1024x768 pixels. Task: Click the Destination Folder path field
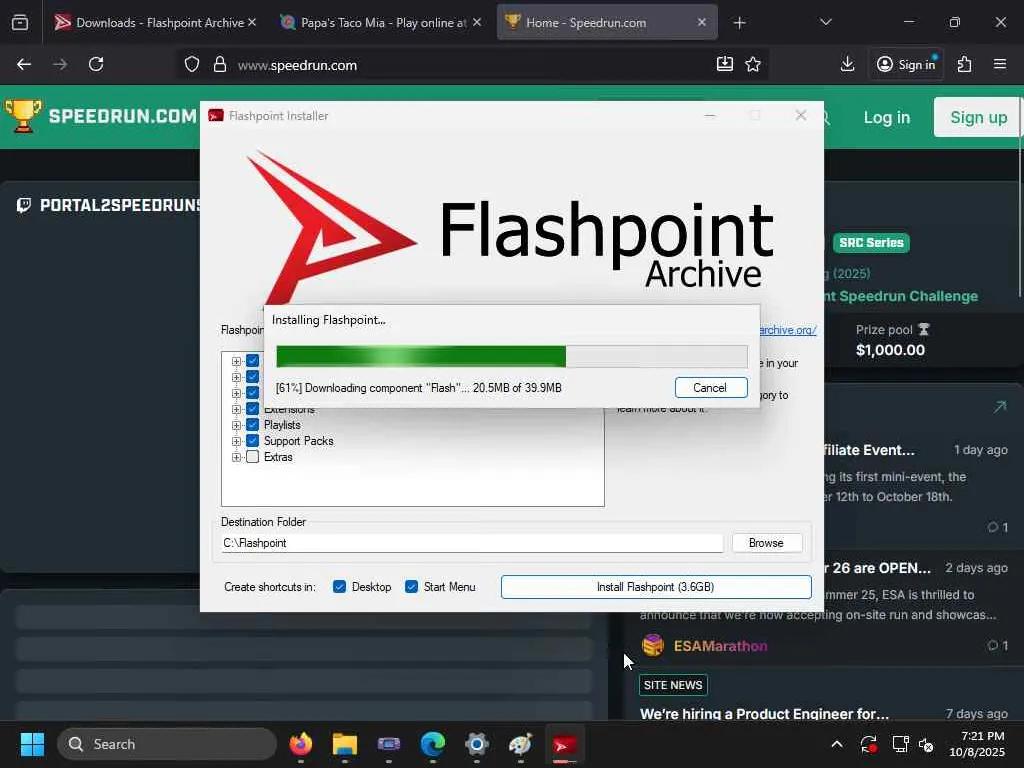click(x=472, y=543)
